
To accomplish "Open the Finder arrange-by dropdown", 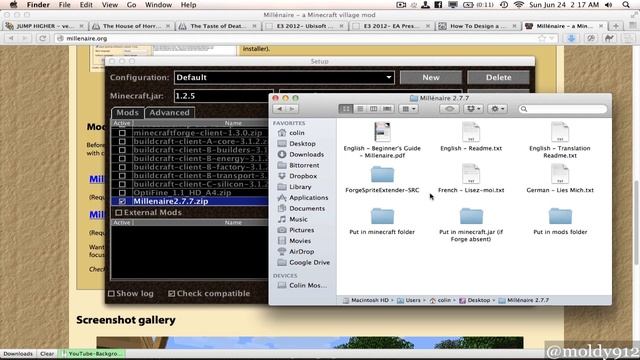I will click(409, 109).
